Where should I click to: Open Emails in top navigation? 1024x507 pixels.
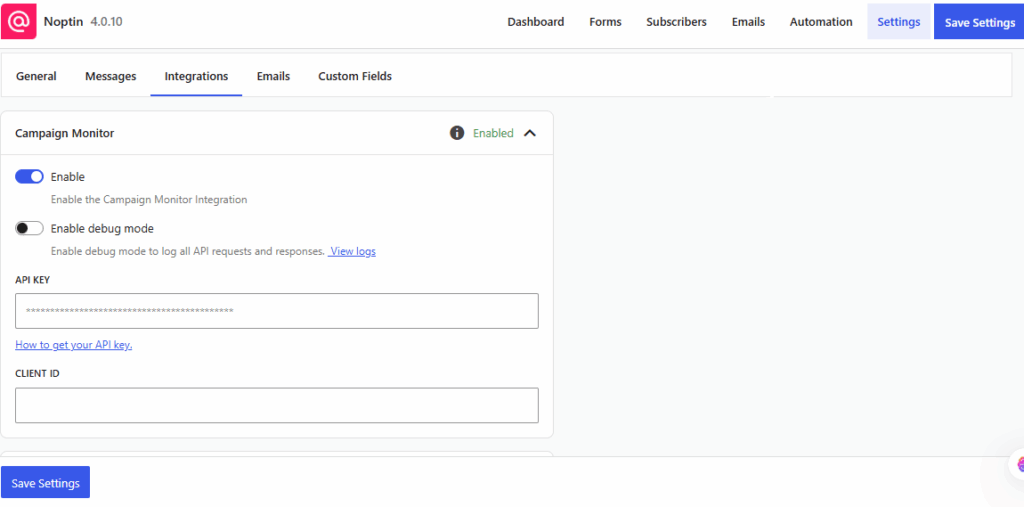(x=748, y=22)
